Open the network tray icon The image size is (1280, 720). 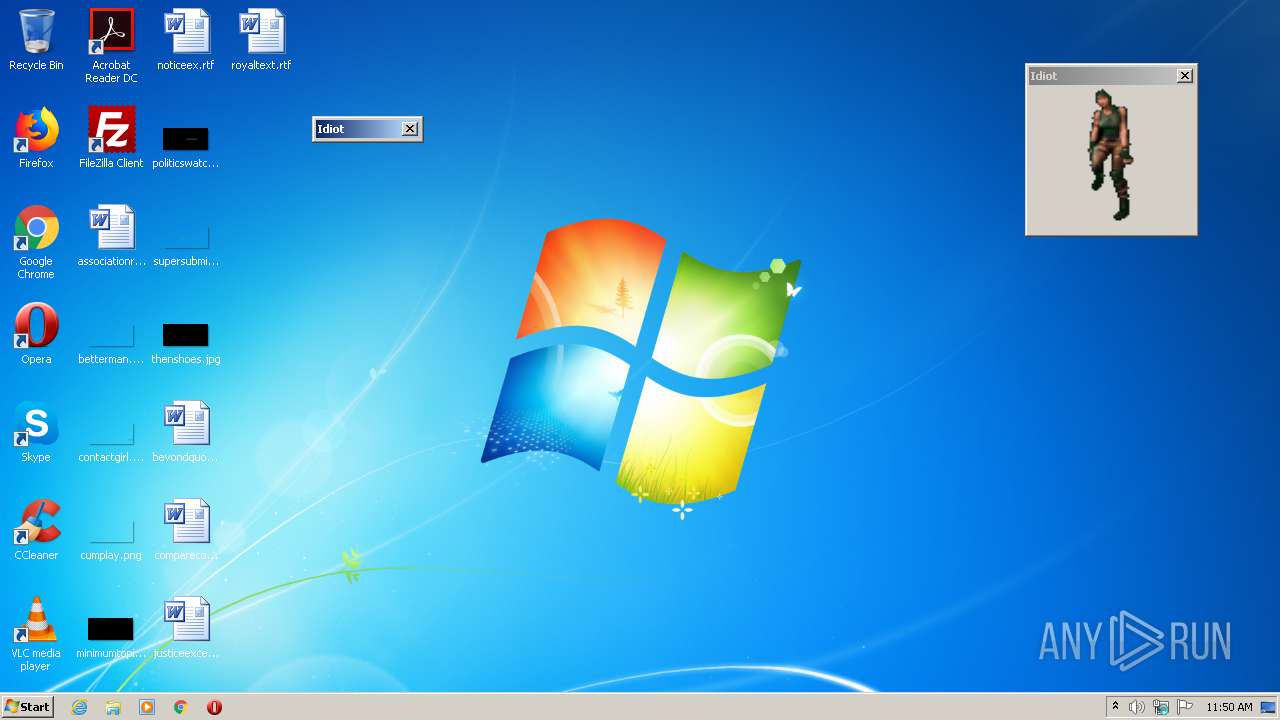1161,707
